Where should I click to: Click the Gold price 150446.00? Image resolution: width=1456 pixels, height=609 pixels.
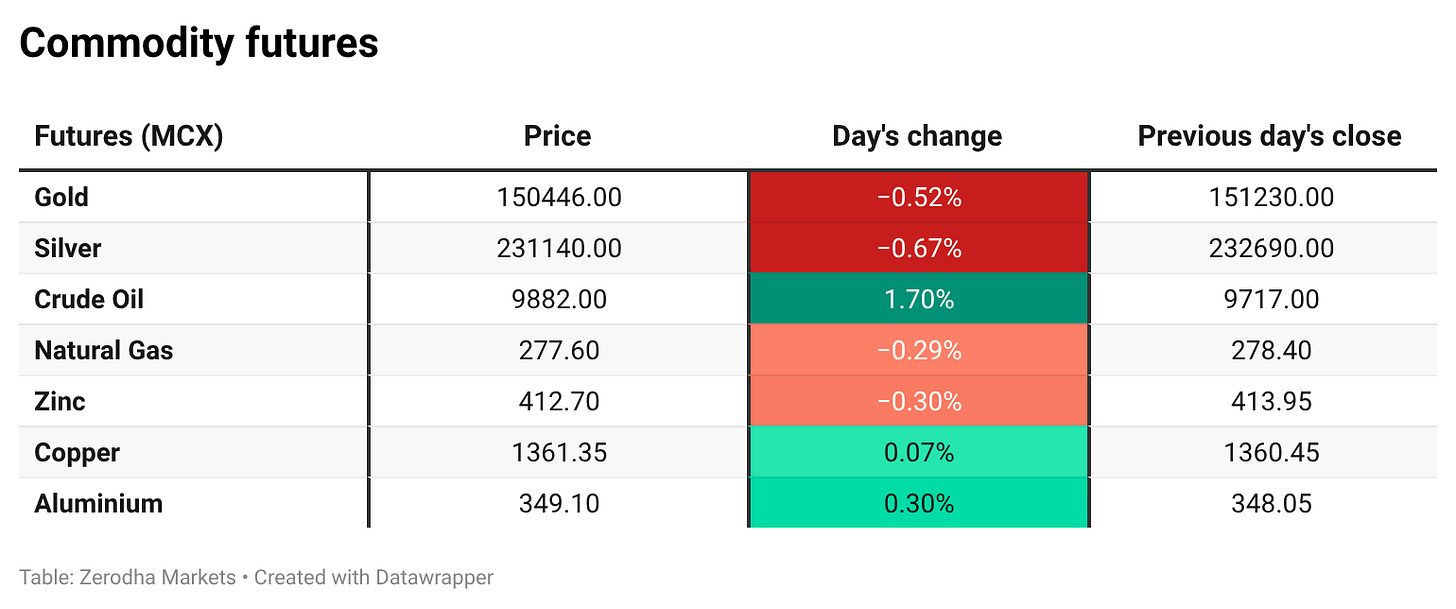point(559,197)
